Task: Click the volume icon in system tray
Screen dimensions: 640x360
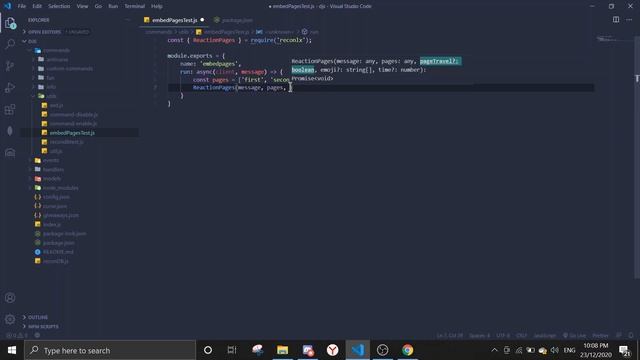Action: tap(554, 350)
